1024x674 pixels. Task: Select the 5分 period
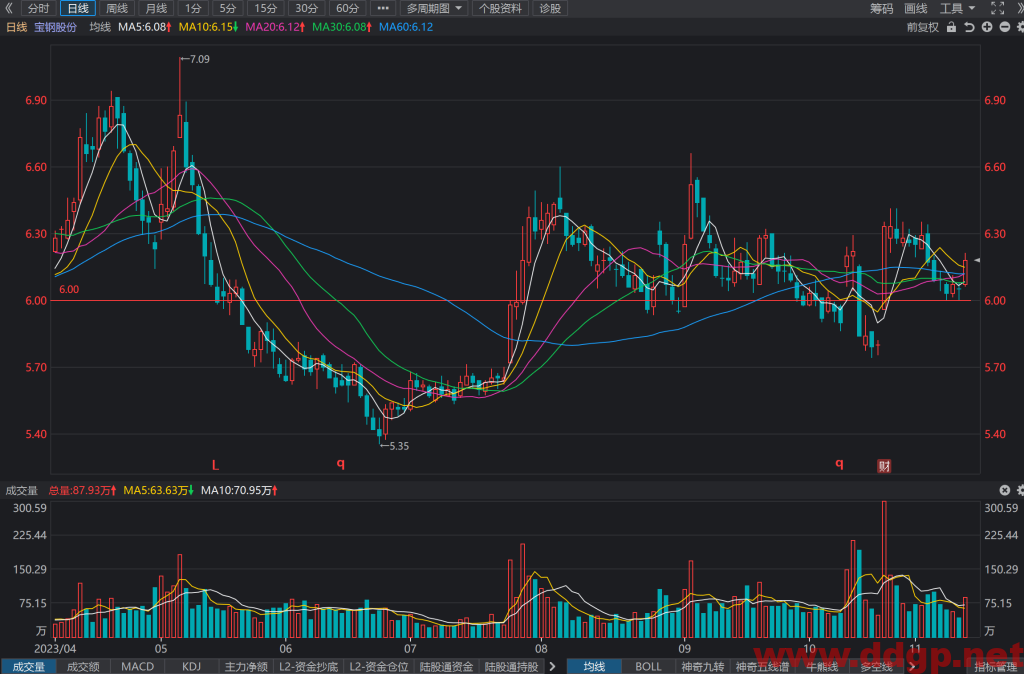pyautogui.click(x=227, y=8)
